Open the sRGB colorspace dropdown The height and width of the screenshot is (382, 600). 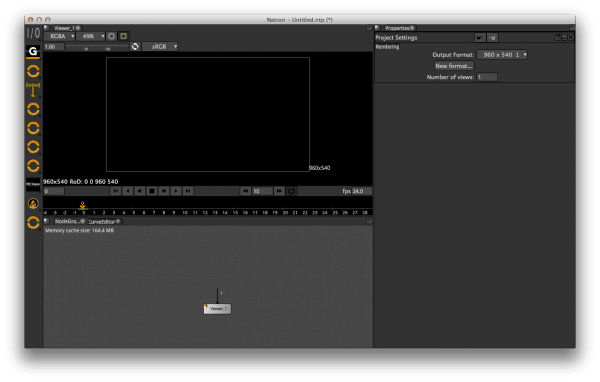(x=160, y=47)
